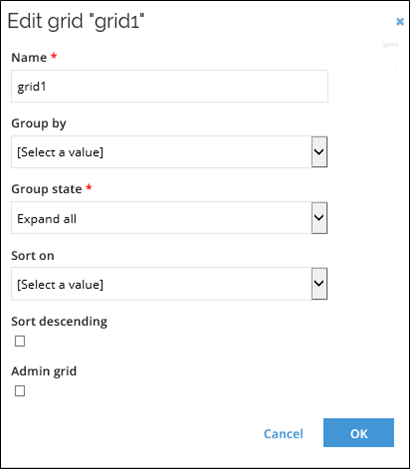This screenshot has height=469, width=410.
Task: Click into the Name text field
Action: tap(169, 86)
